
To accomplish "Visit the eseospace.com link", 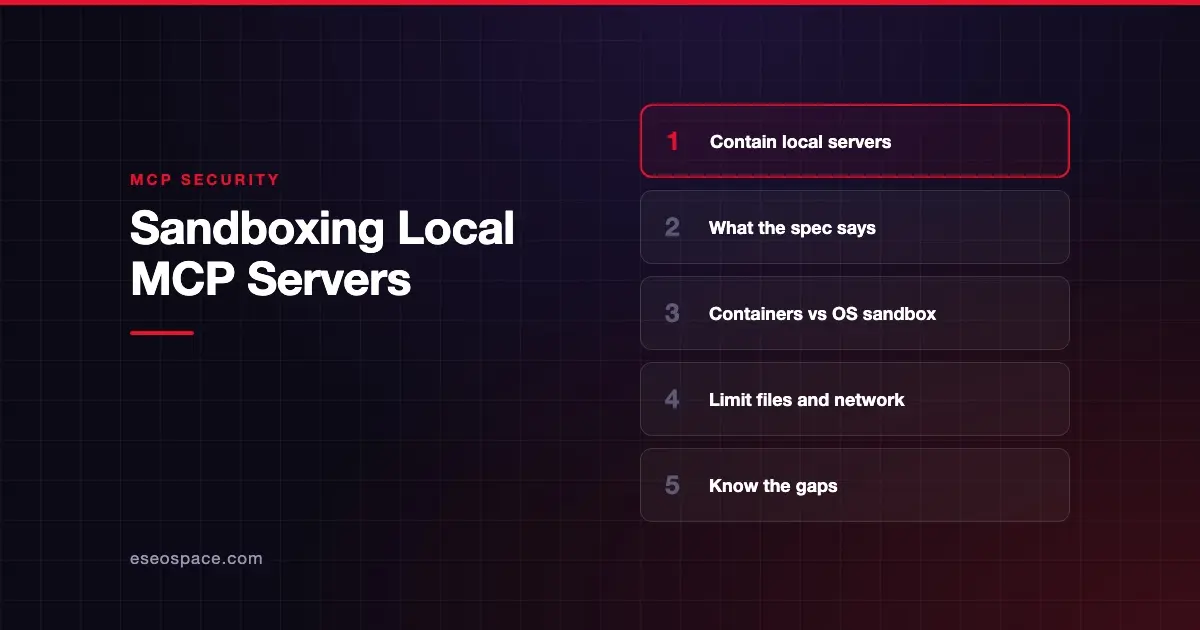I will point(196,559).
